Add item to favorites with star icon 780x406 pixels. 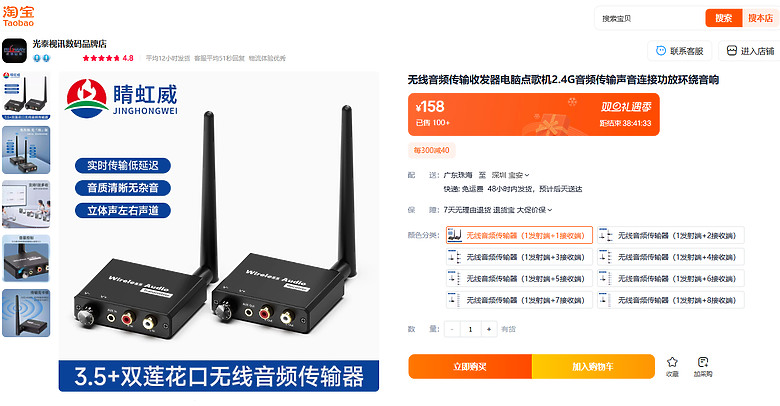click(x=672, y=362)
